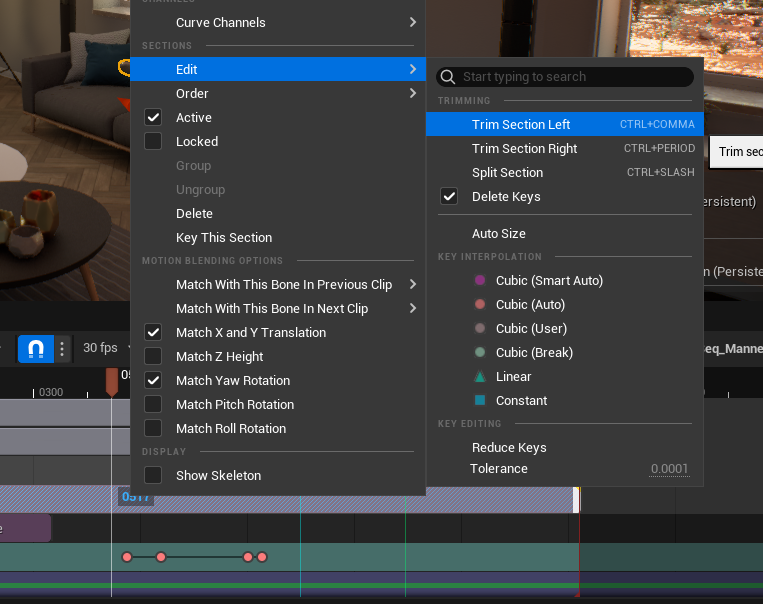Enable the Locked checkbox
Image resolution: width=763 pixels, height=604 pixels.
(x=153, y=142)
